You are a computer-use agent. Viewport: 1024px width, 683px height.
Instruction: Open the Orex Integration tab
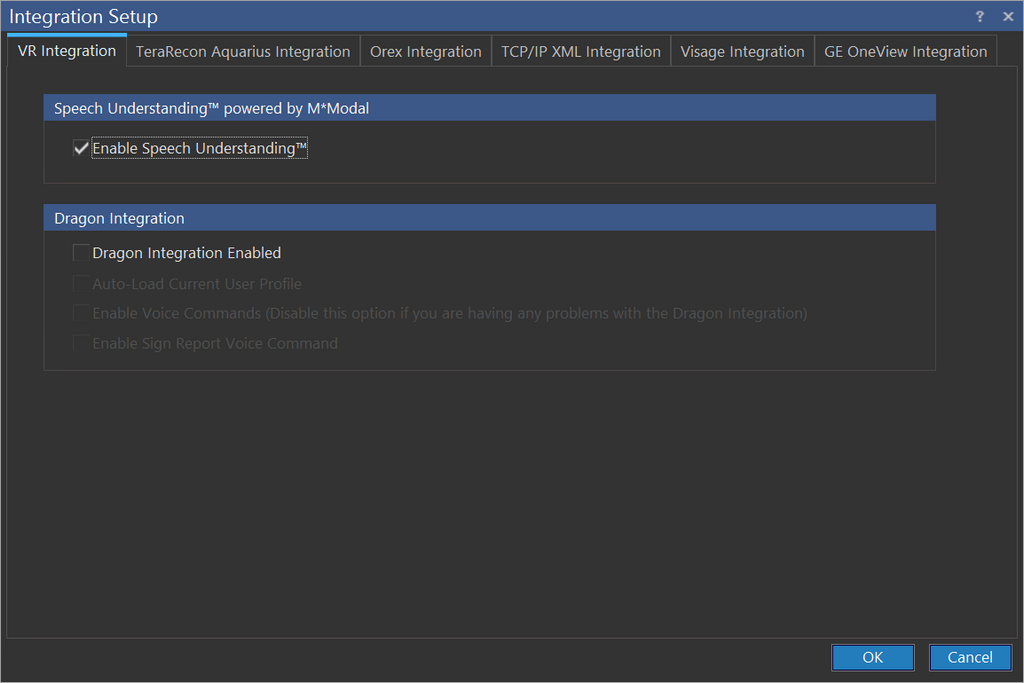(x=425, y=52)
